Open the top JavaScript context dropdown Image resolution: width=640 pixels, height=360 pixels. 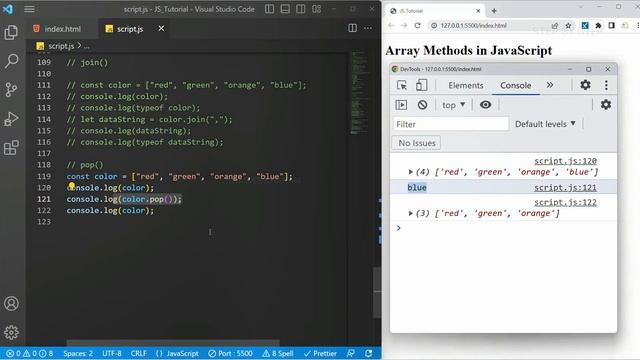click(x=453, y=105)
